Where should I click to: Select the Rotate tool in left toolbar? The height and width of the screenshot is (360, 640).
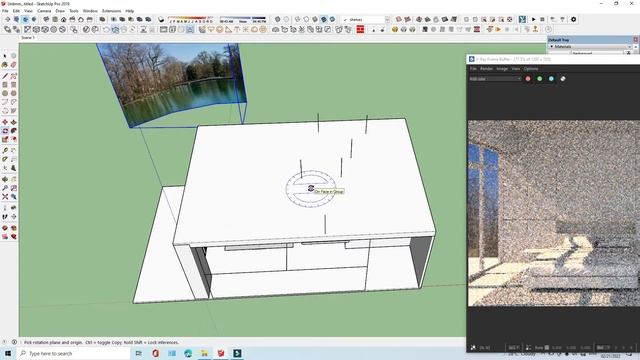5,131
